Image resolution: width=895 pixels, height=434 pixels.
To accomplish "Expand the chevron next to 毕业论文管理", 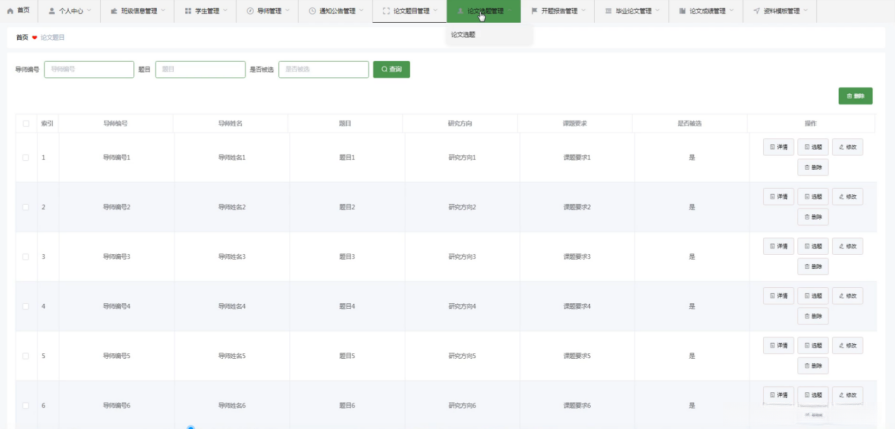I will tap(658, 11).
